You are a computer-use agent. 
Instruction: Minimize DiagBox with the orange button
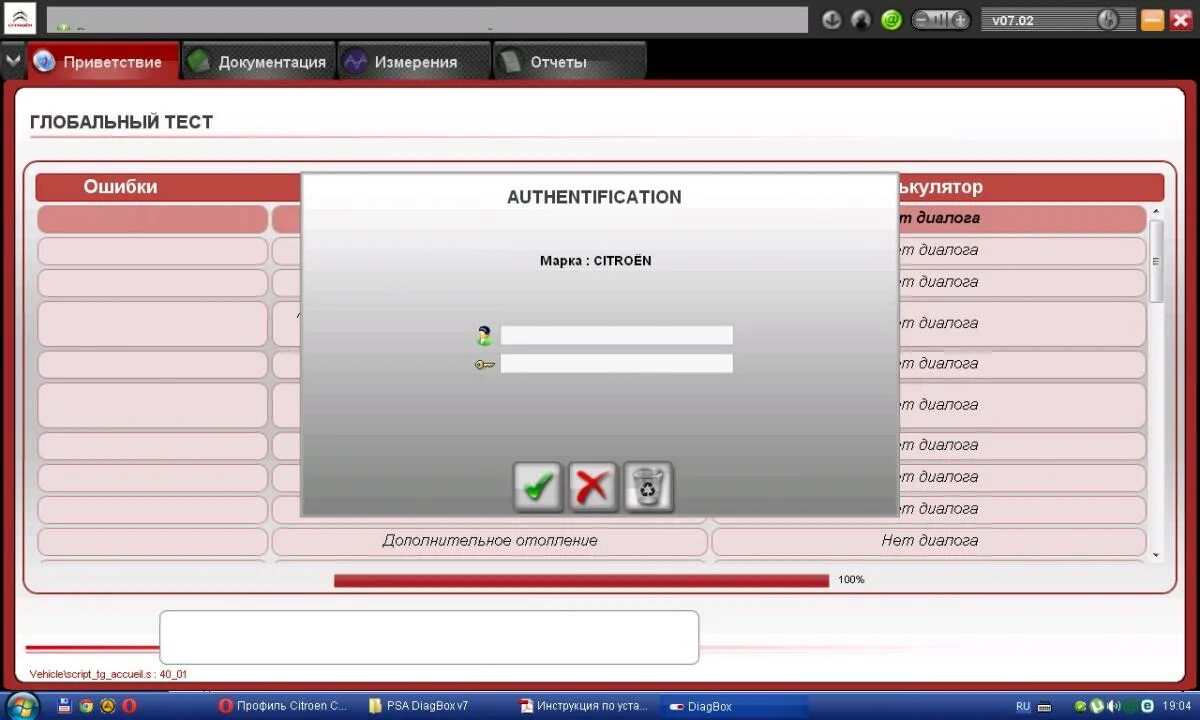point(1152,19)
